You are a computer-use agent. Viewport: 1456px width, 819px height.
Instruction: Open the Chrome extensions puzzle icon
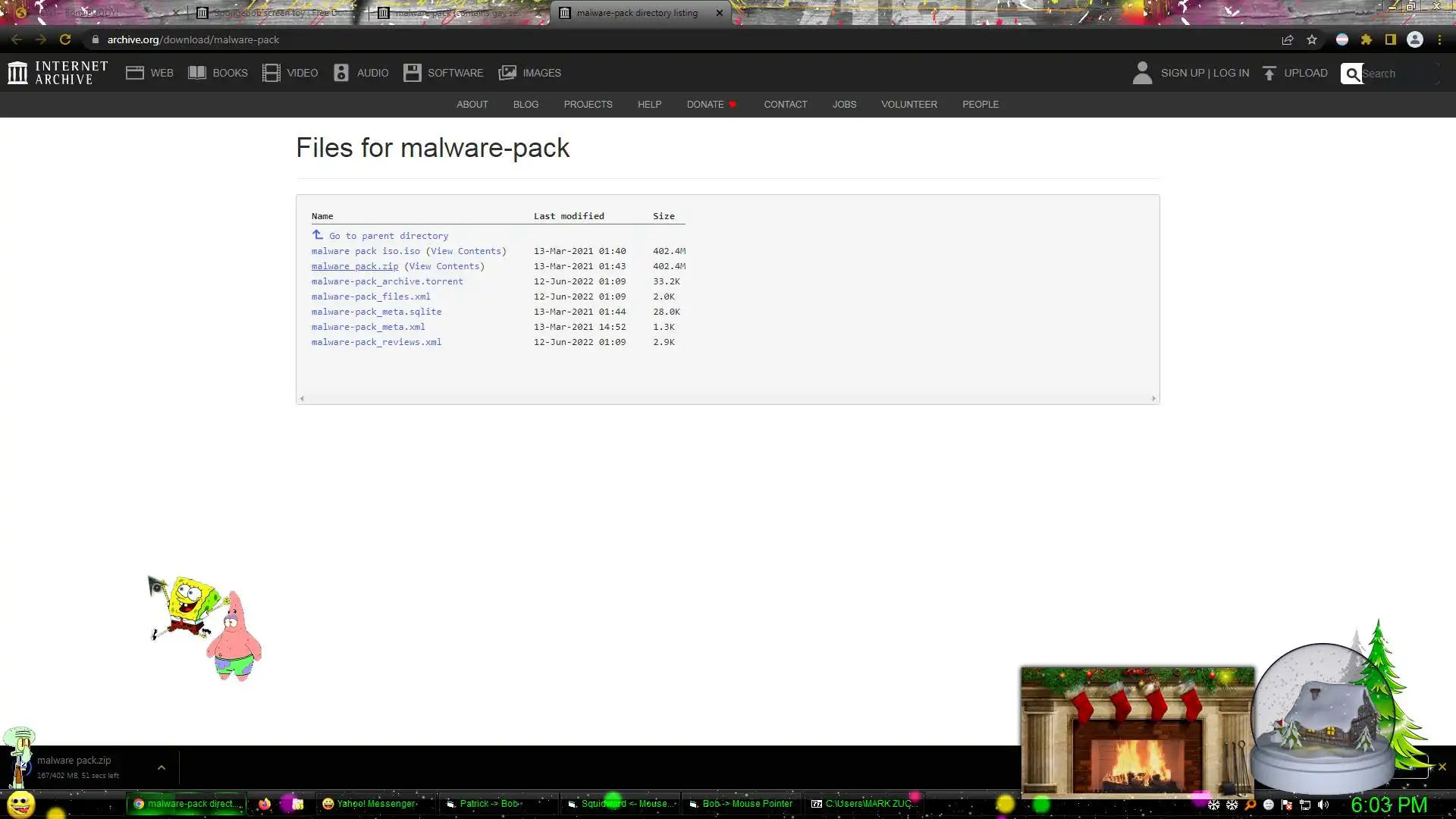(1366, 39)
